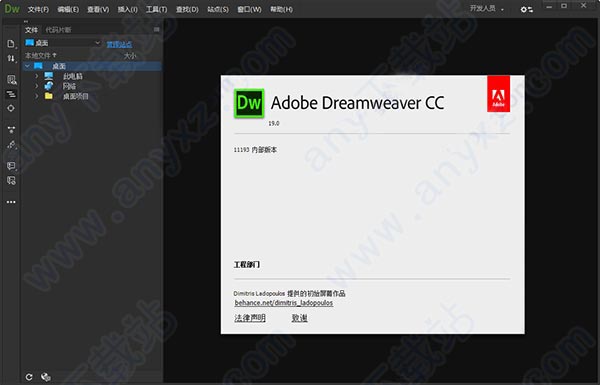Collapse the 桌面 root folder
Image resolution: width=600 pixels, height=385 pixels.
point(27,66)
